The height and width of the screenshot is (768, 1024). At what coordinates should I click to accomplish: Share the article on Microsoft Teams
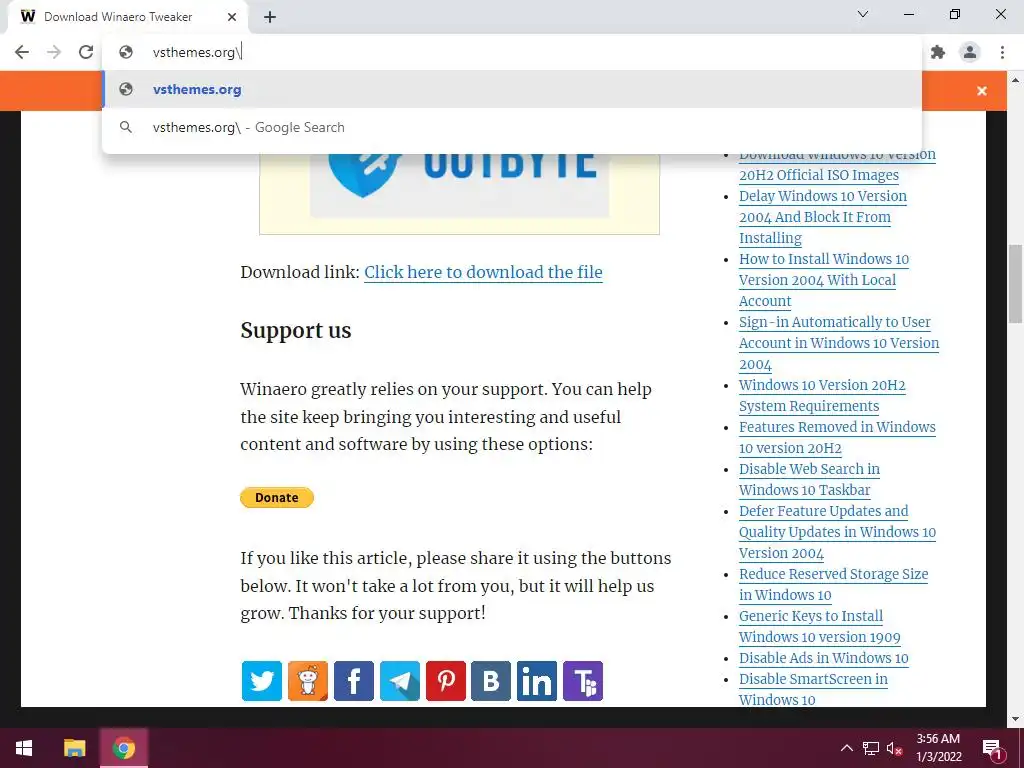click(x=583, y=680)
